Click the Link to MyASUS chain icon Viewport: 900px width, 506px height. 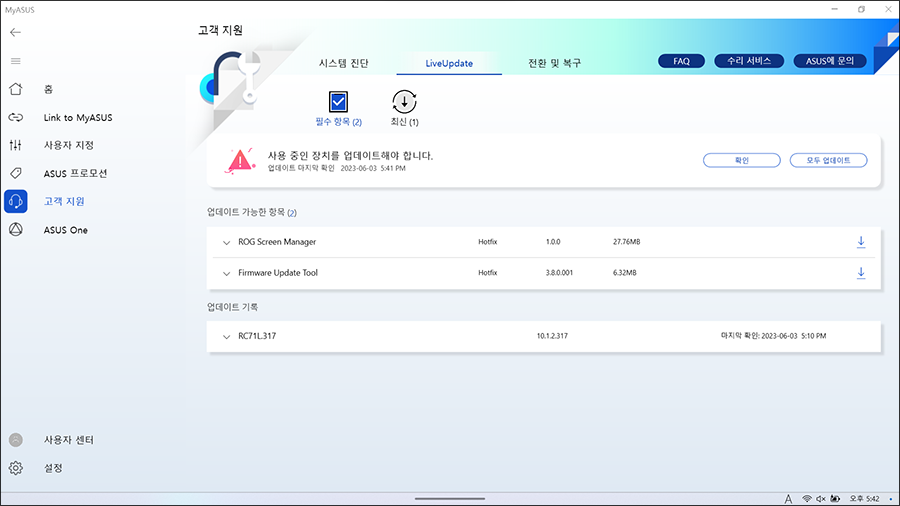coord(15,117)
